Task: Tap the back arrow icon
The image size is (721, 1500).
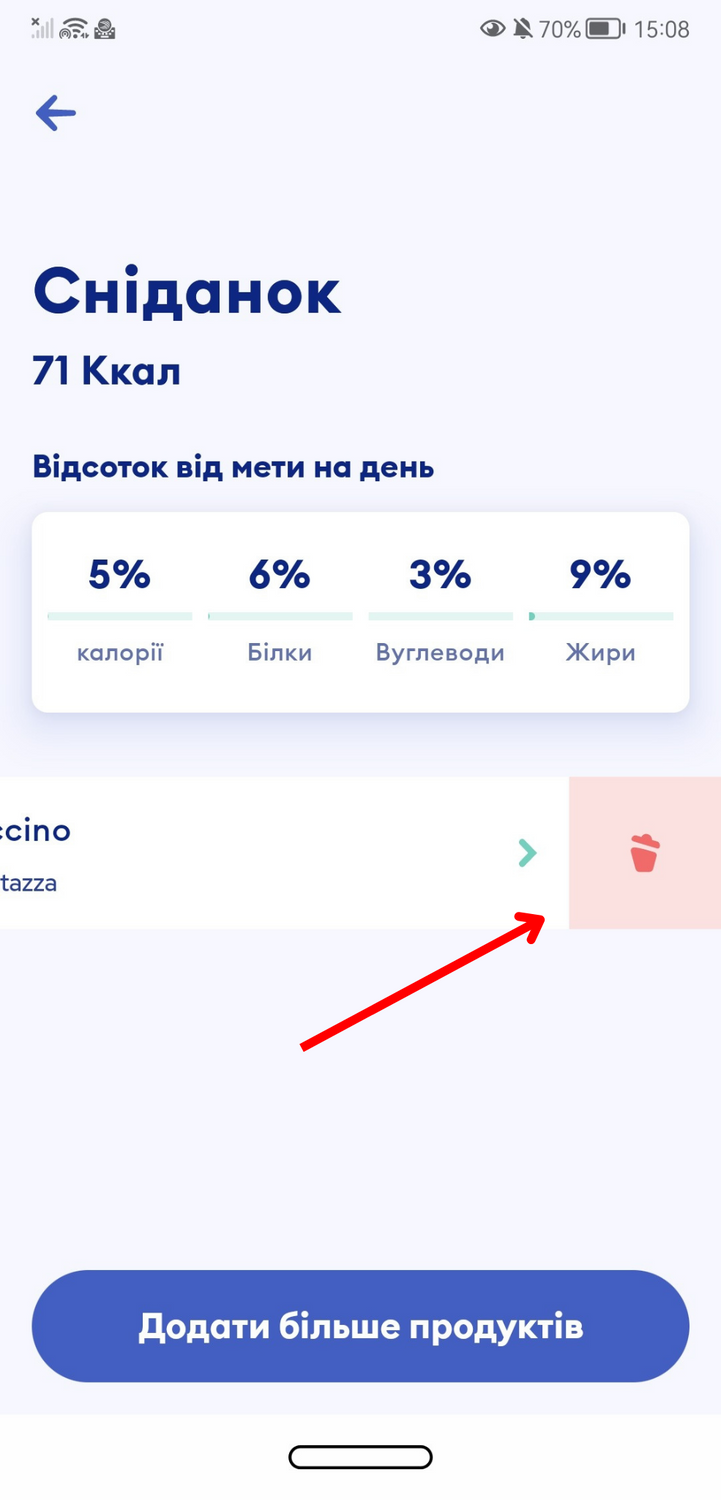Action: click(x=56, y=113)
